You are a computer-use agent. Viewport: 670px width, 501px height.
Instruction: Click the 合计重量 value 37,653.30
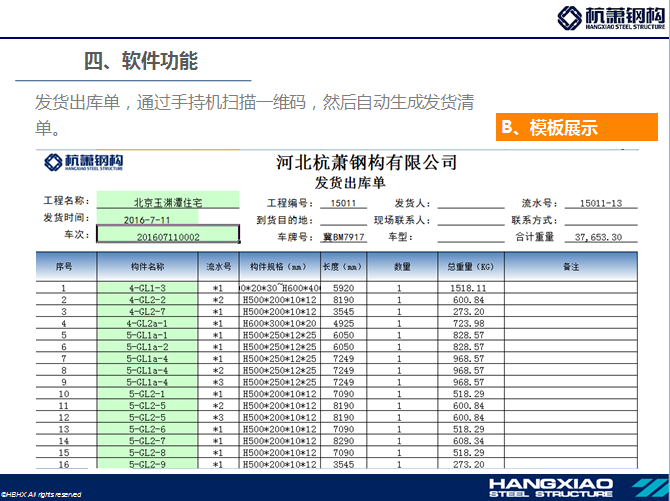pyautogui.click(x=598, y=237)
